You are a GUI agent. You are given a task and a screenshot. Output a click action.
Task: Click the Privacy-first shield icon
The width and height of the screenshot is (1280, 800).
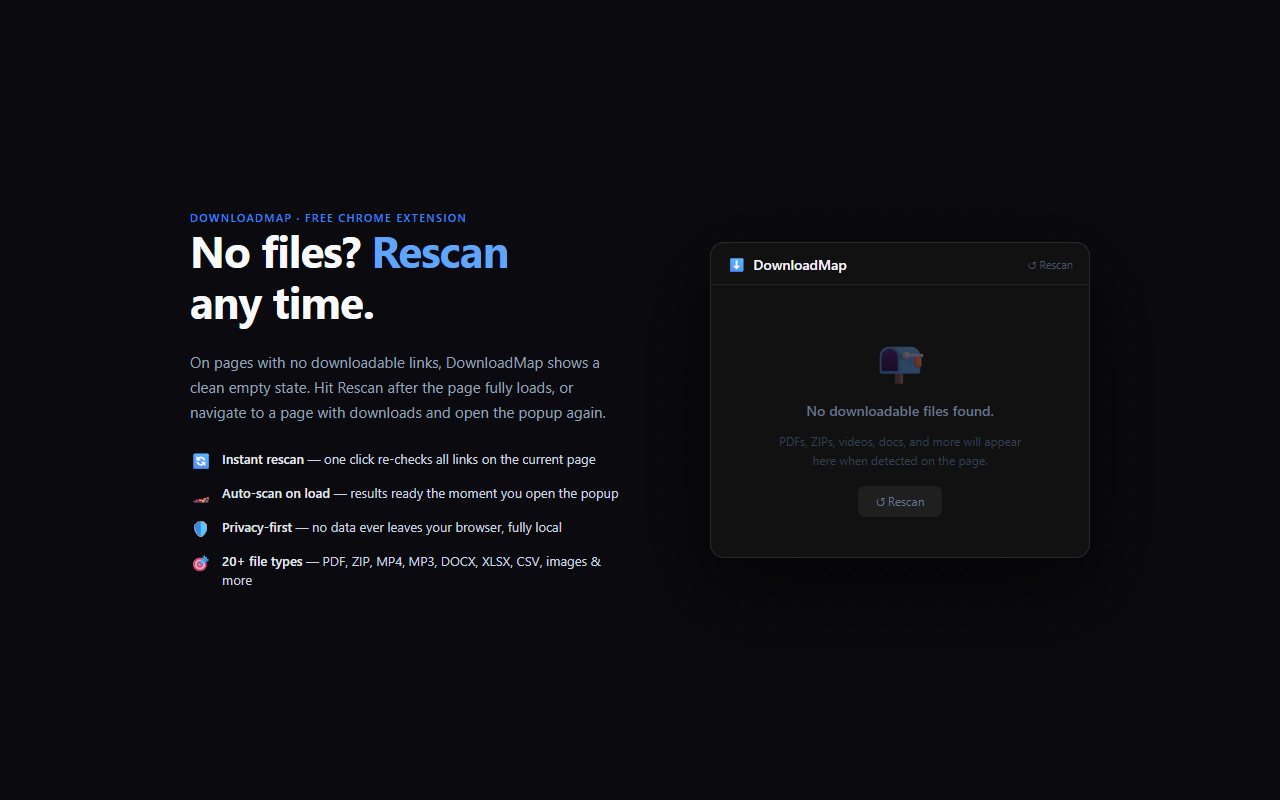pyautogui.click(x=200, y=528)
